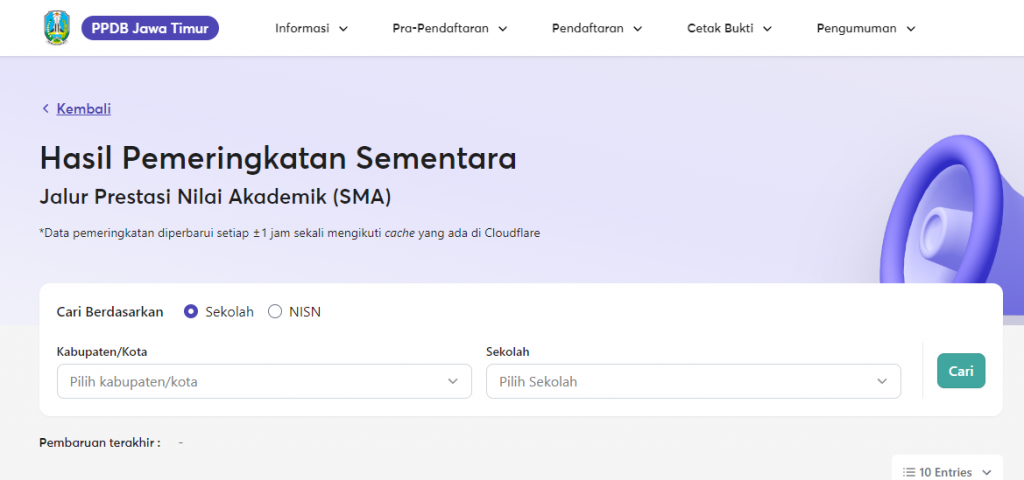The width and height of the screenshot is (1024, 480).
Task: Click the chevron next to Pengumuman
Action: tap(911, 29)
